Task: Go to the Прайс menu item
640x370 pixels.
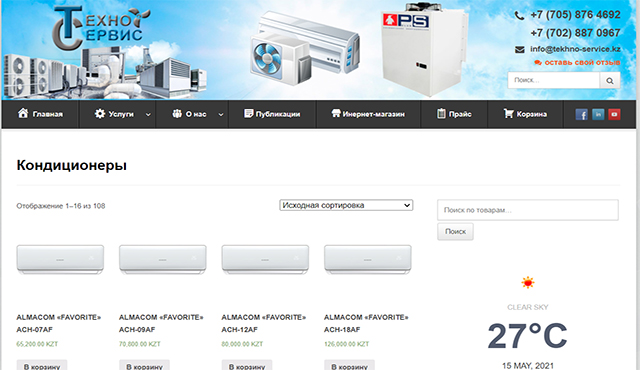Action: 454,114
